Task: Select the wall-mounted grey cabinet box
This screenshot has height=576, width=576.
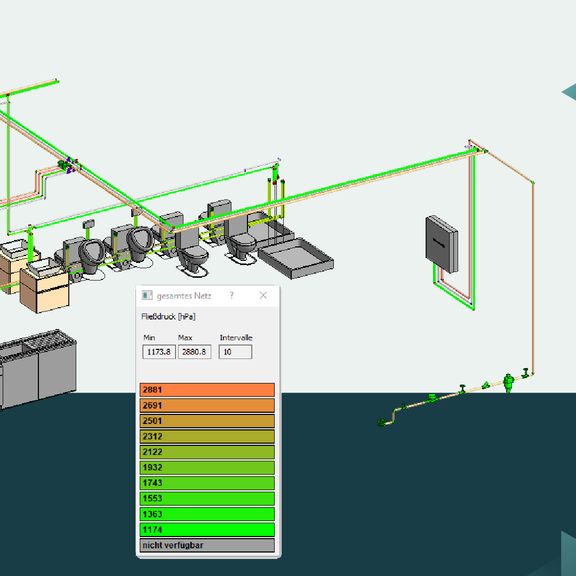Action: (442, 244)
